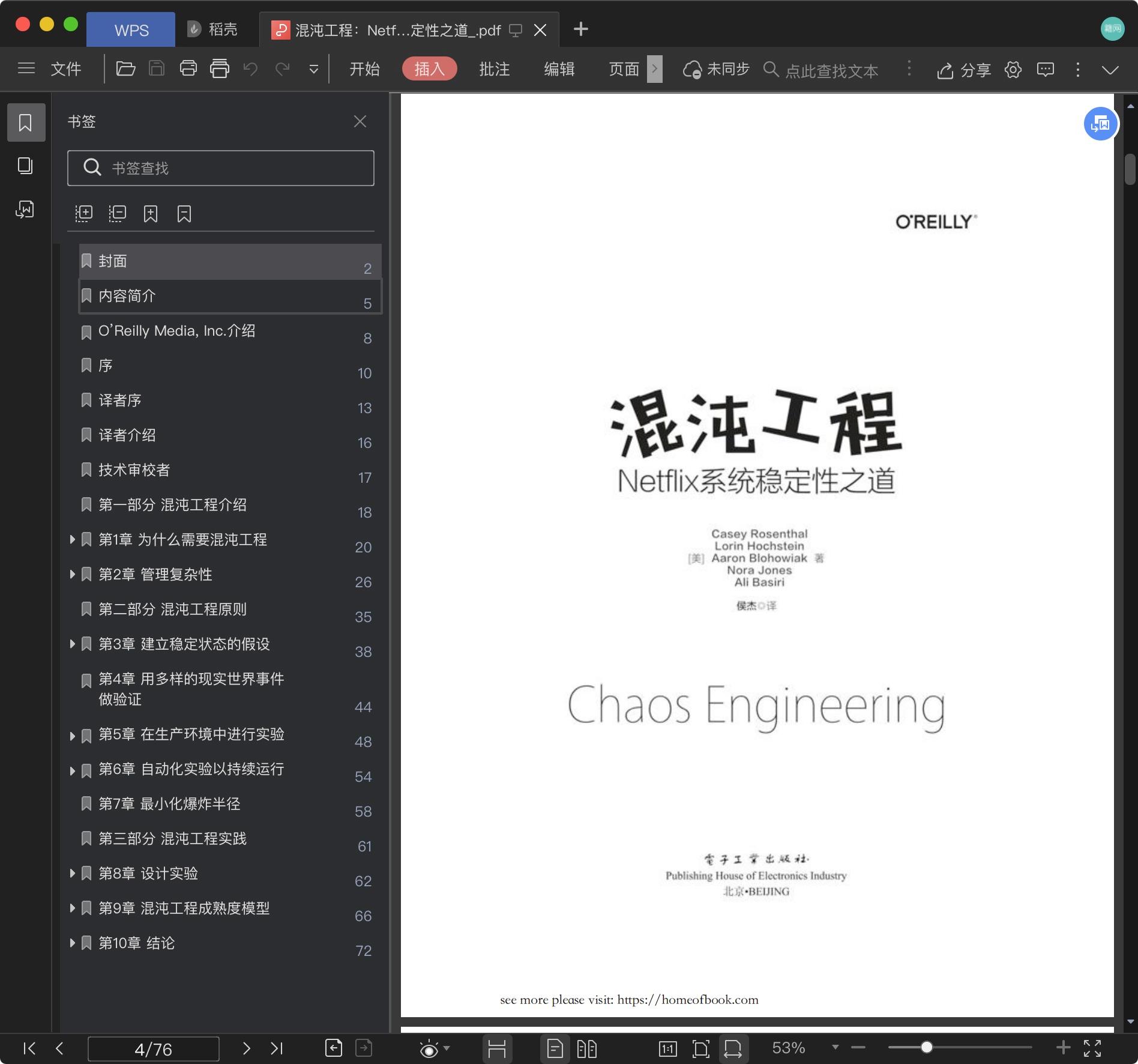Expand the 第3章 建立稳定状态的假设 bookmark
Screen dimensions: 1138x1064
[x=72, y=644]
